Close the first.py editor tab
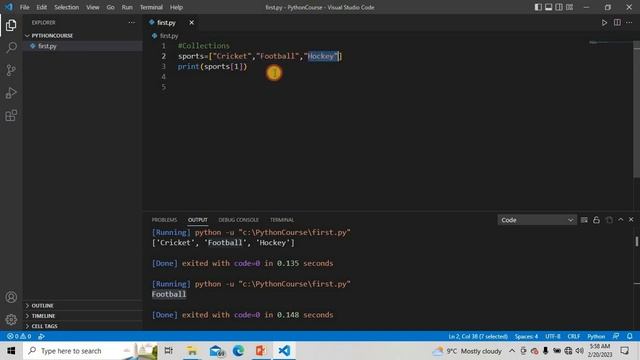The image size is (640, 360). click(191, 23)
